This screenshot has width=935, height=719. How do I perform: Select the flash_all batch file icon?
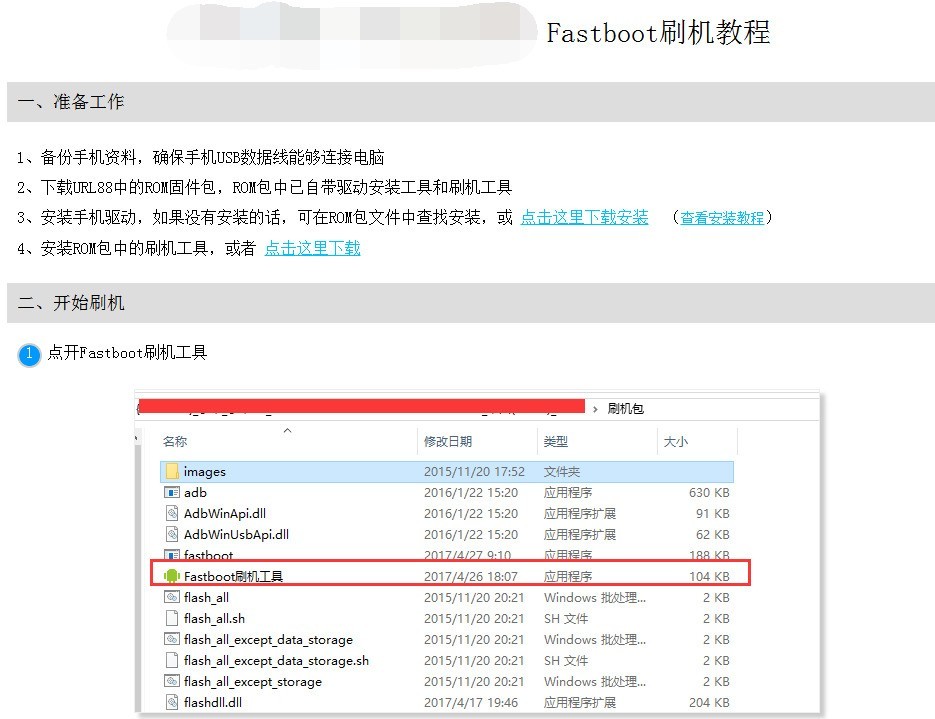click(171, 597)
